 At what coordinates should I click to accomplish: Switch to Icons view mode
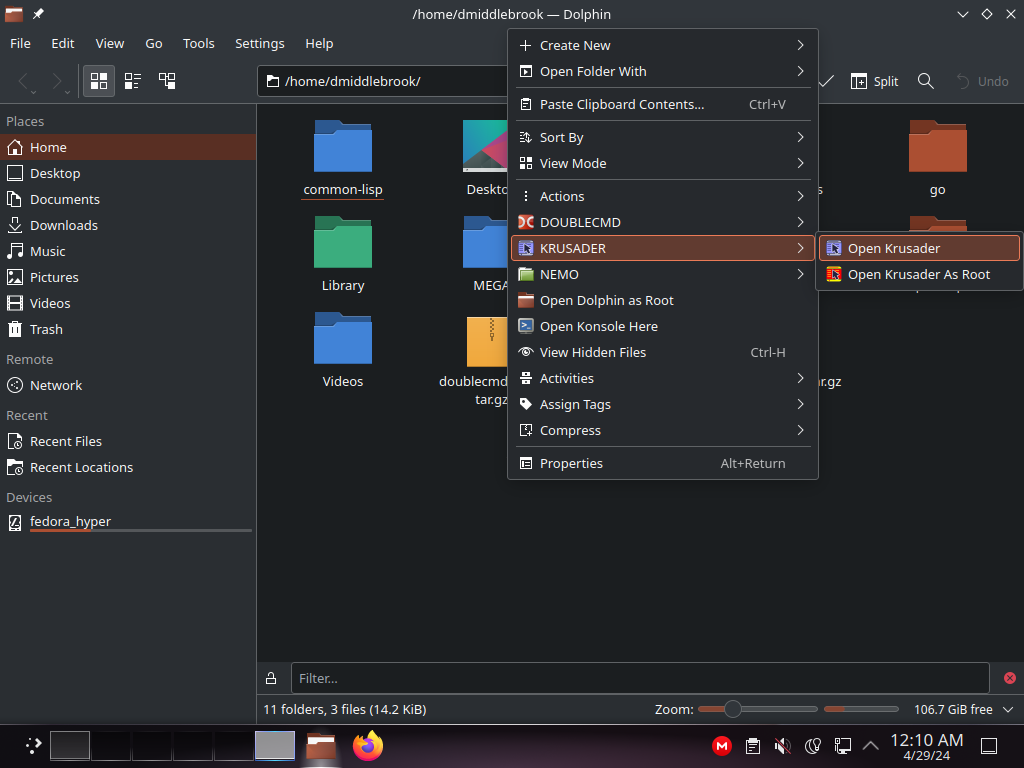click(x=99, y=81)
